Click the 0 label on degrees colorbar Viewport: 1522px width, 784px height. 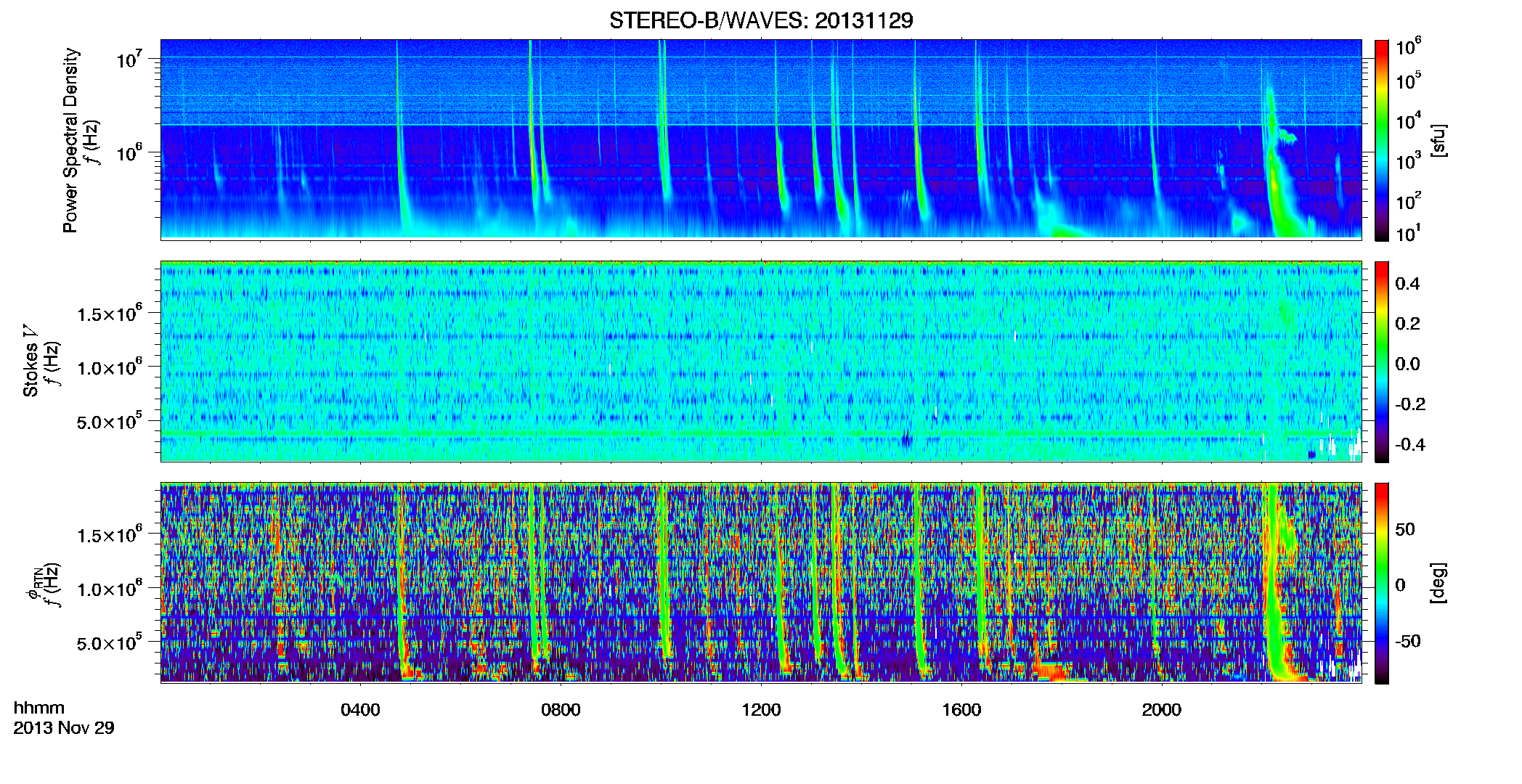click(x=1401, y=585)
